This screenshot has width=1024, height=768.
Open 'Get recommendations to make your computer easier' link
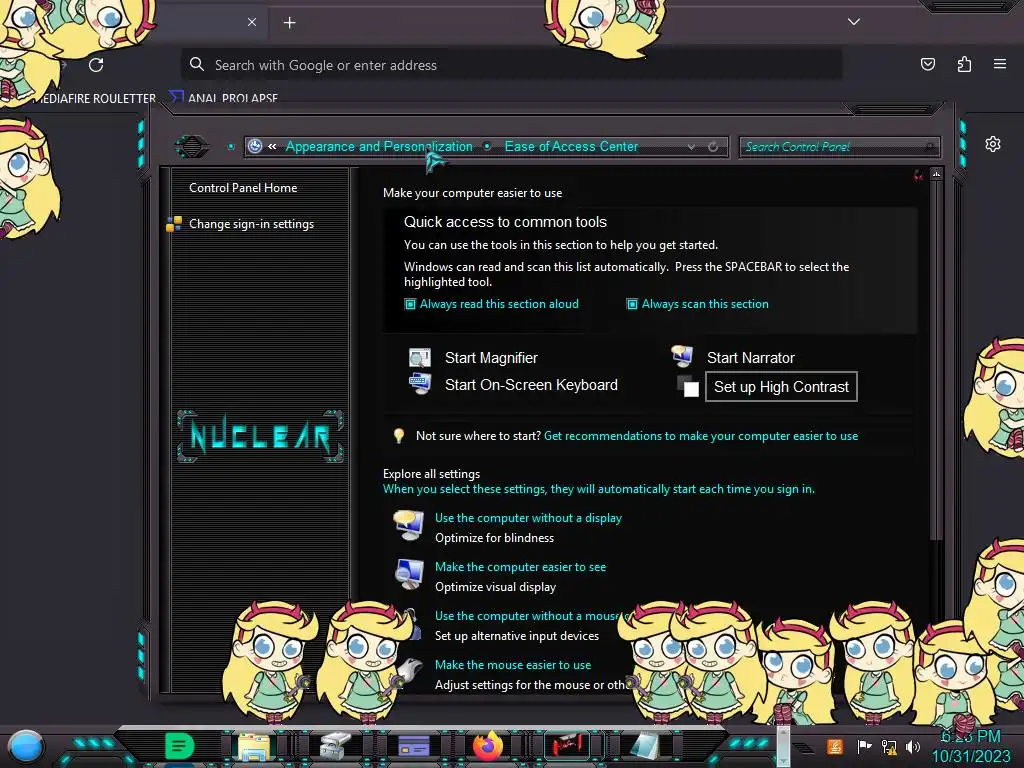(701, 436)
